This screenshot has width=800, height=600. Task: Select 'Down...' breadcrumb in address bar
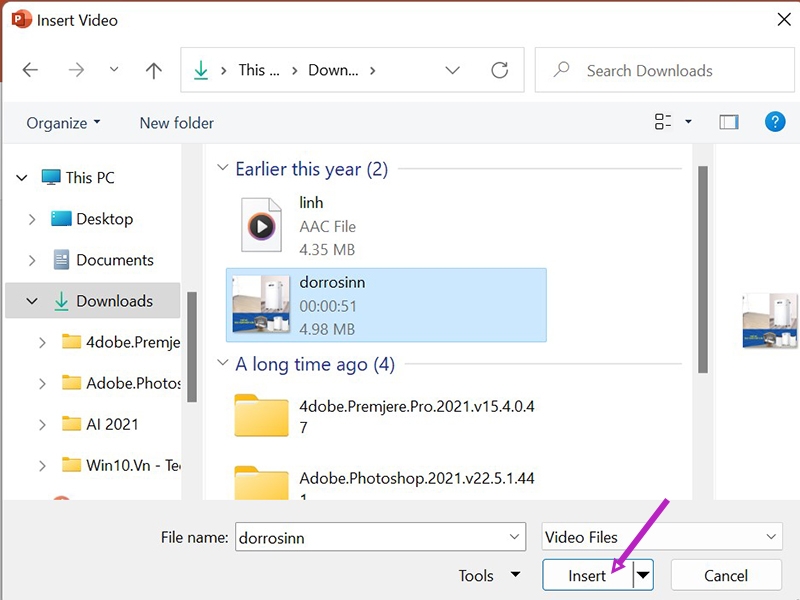pos(333,70)
